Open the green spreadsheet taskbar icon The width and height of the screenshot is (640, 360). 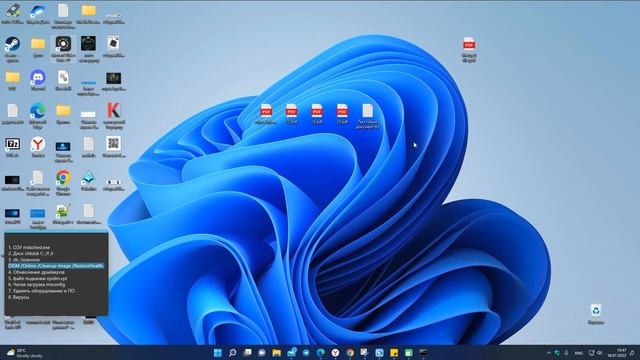coord(409,353)
